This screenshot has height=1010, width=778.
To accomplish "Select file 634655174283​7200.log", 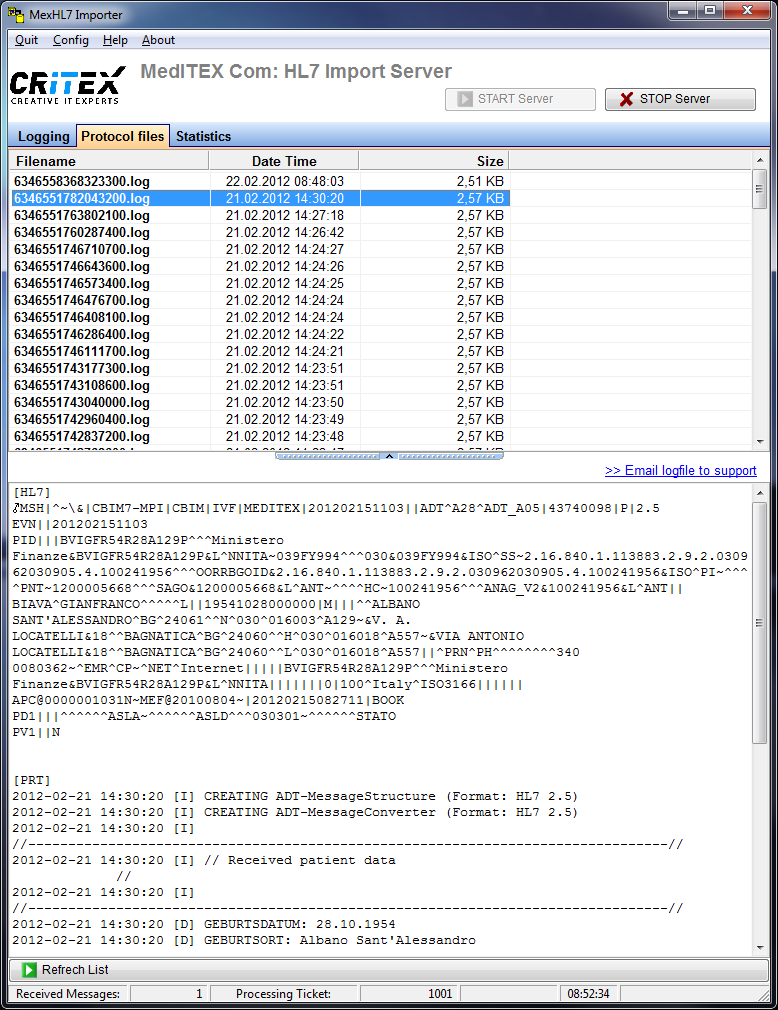I will click(x=82, y=437).
